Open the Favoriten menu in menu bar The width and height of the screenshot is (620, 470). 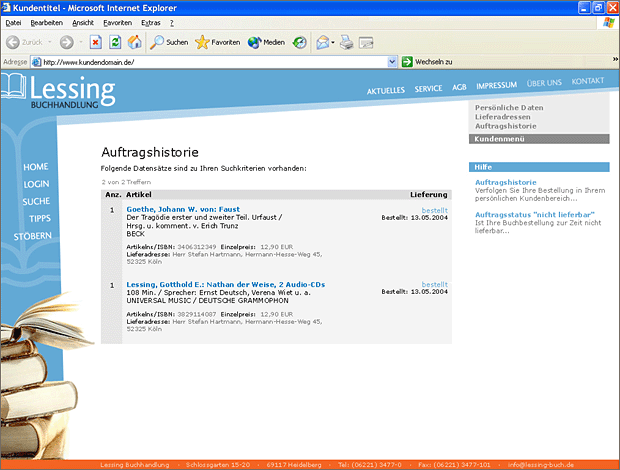pyautogui.click(x=117, y=23)
